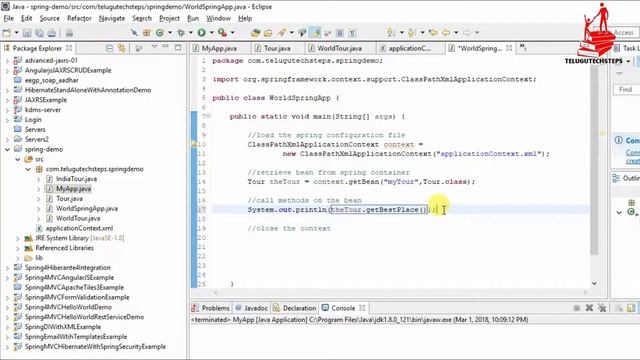Select WorldSpringApp.java in Package Explorer

click(x=87, y=209)
